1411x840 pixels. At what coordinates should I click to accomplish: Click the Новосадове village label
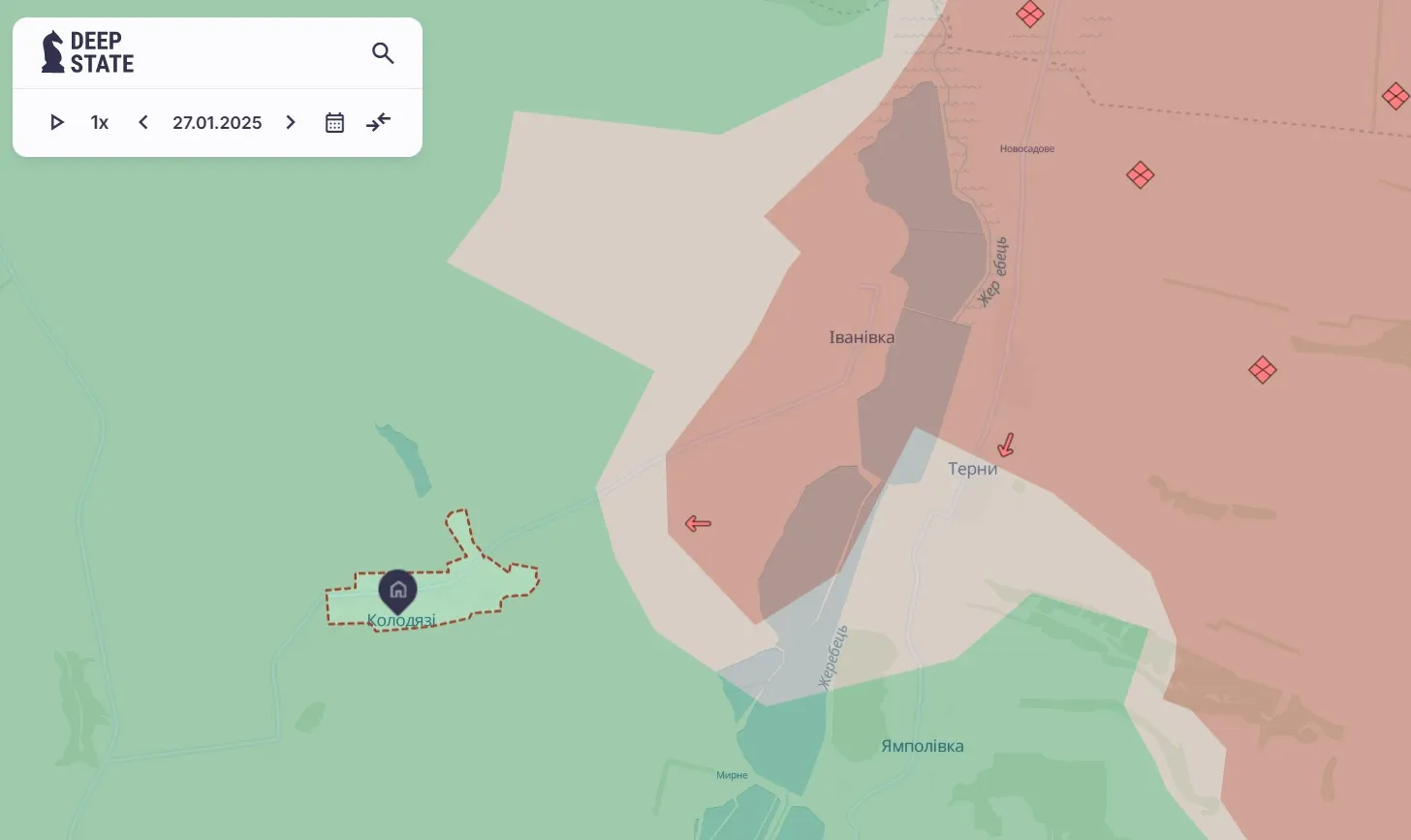coord(1026,149)
